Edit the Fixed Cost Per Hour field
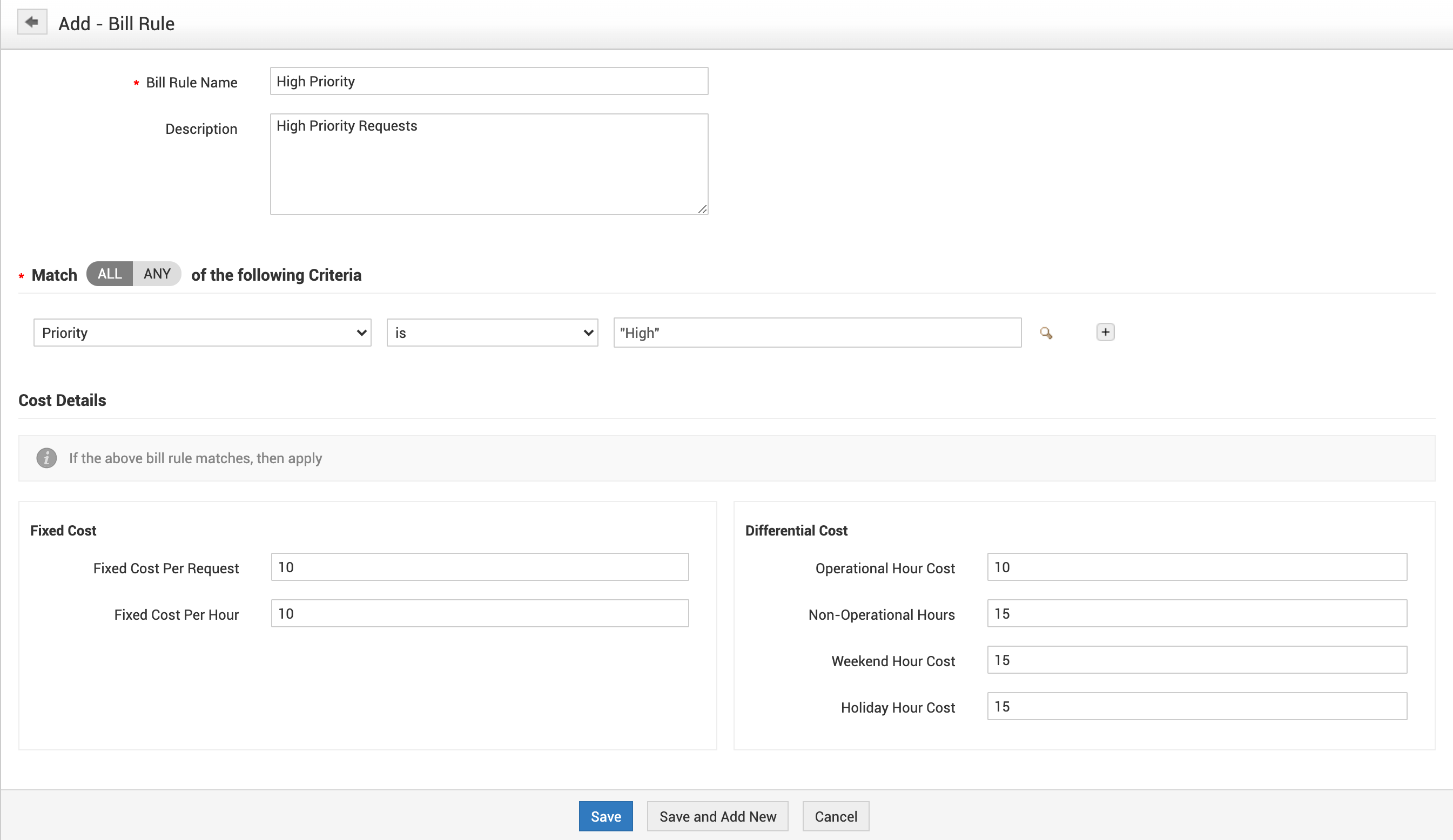1453x840 pixels. pos(479,613)
